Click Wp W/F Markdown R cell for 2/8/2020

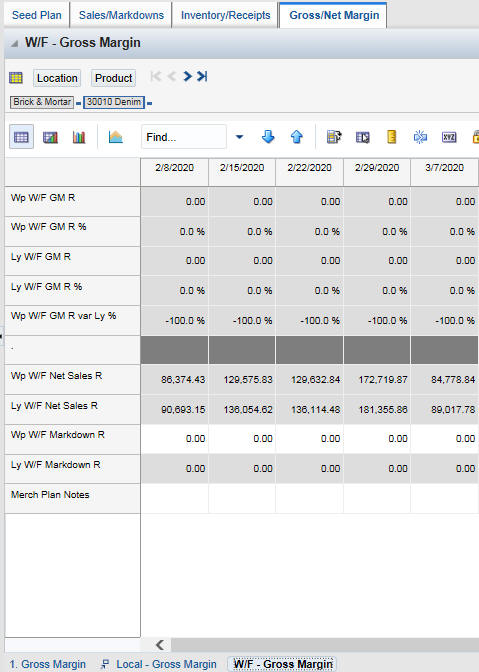click(174, 439)
